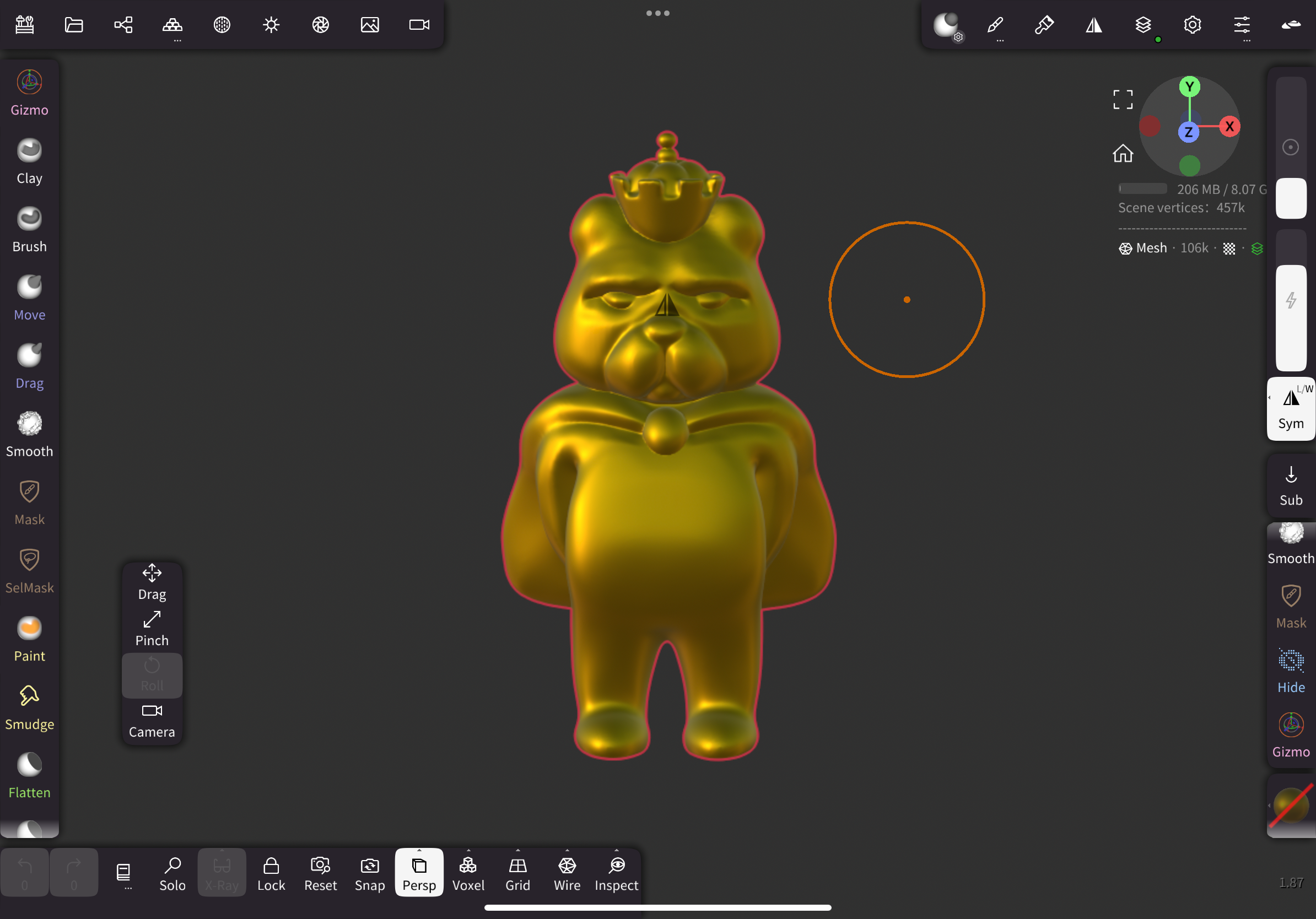Open the Symmetry menu in top bar
The height and width of the screenshot is (919, 1316).
tap(1093, 25)
